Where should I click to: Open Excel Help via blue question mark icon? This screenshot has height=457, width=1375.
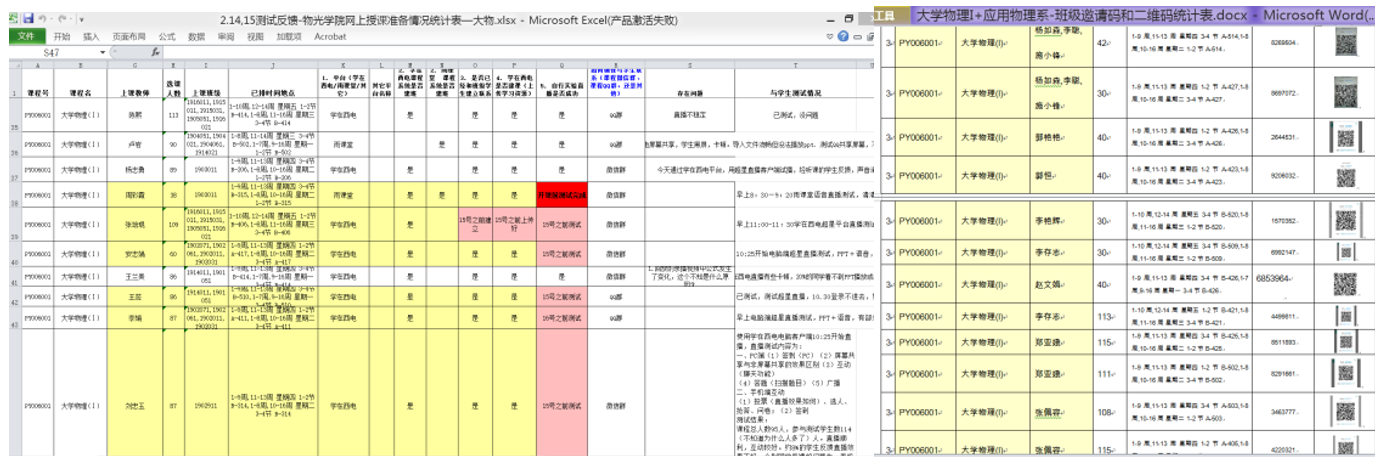[843, 37]
